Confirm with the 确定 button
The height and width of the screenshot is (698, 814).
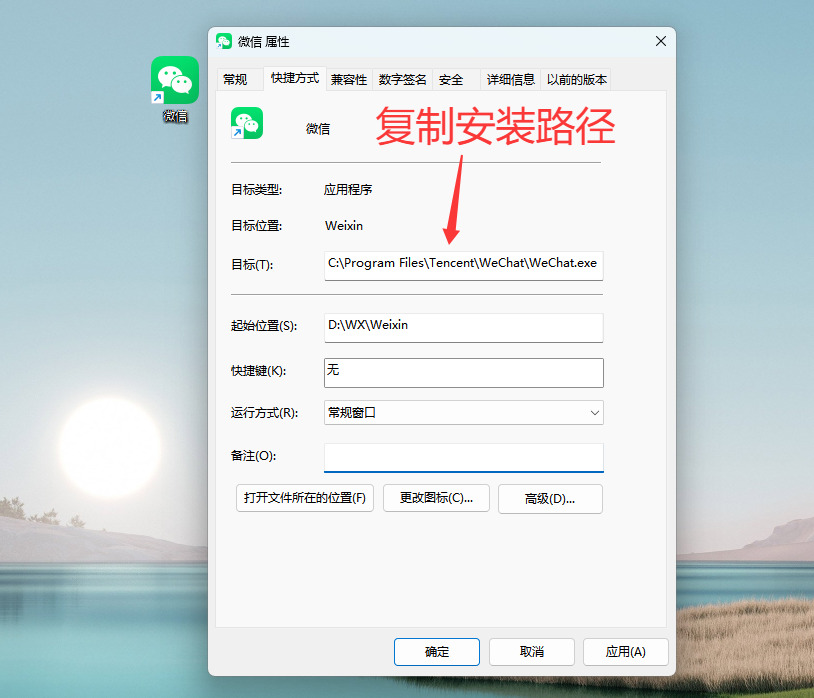437,652
